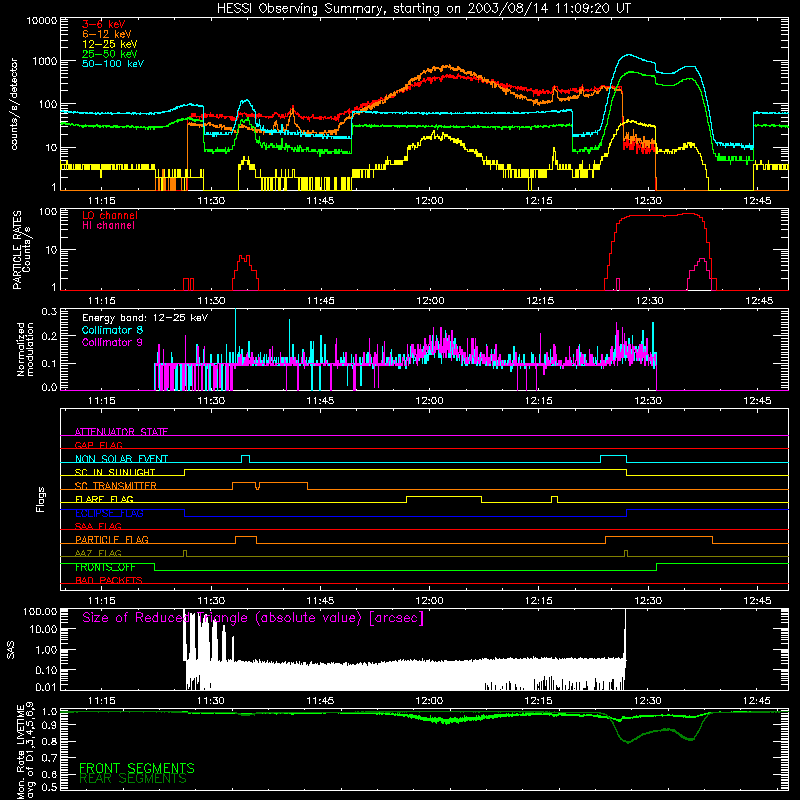Click the 11:45 tick under the Flags panel

[320, 601]
